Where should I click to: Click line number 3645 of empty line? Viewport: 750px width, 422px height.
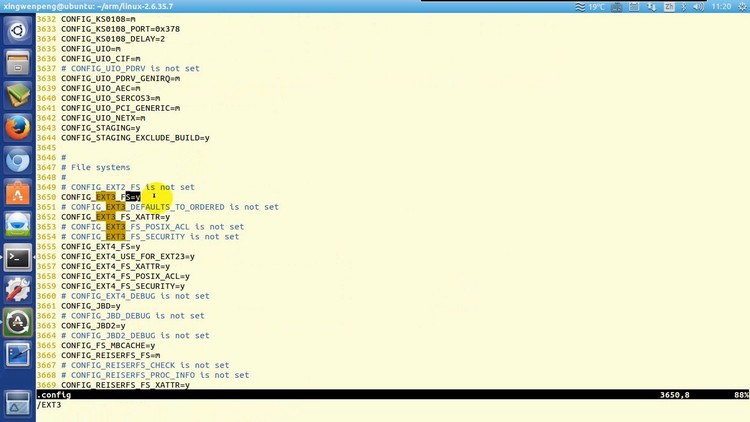tap(46, 148)
